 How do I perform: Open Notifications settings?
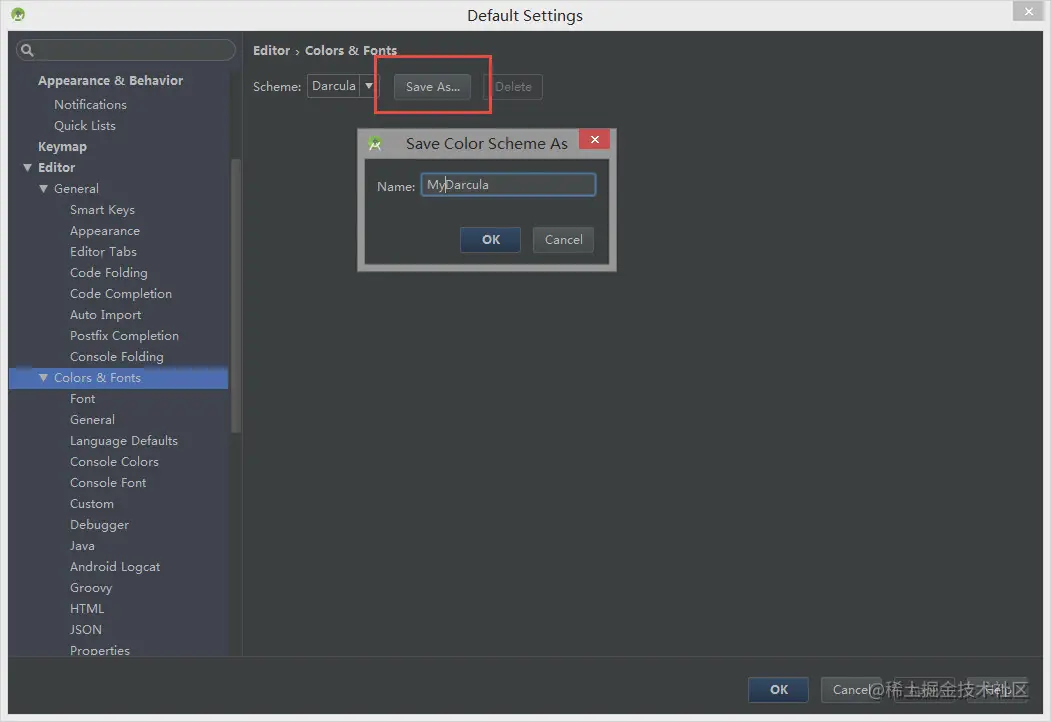[x=90, y=105]
